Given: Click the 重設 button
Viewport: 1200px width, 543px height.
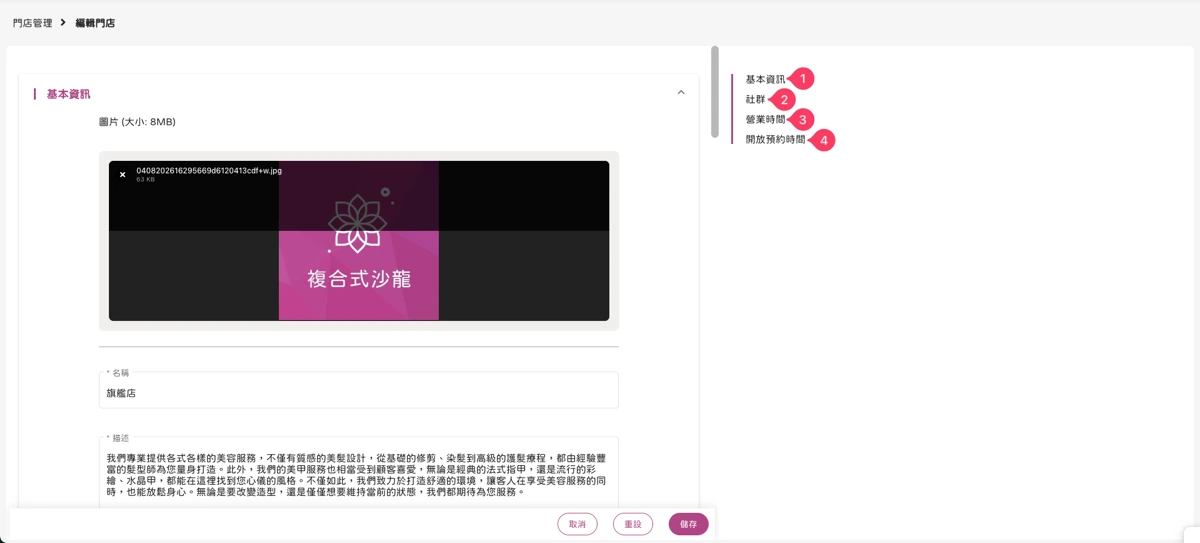Looking at the screenshot, I should pyautogui.click(x=633, y=524).
